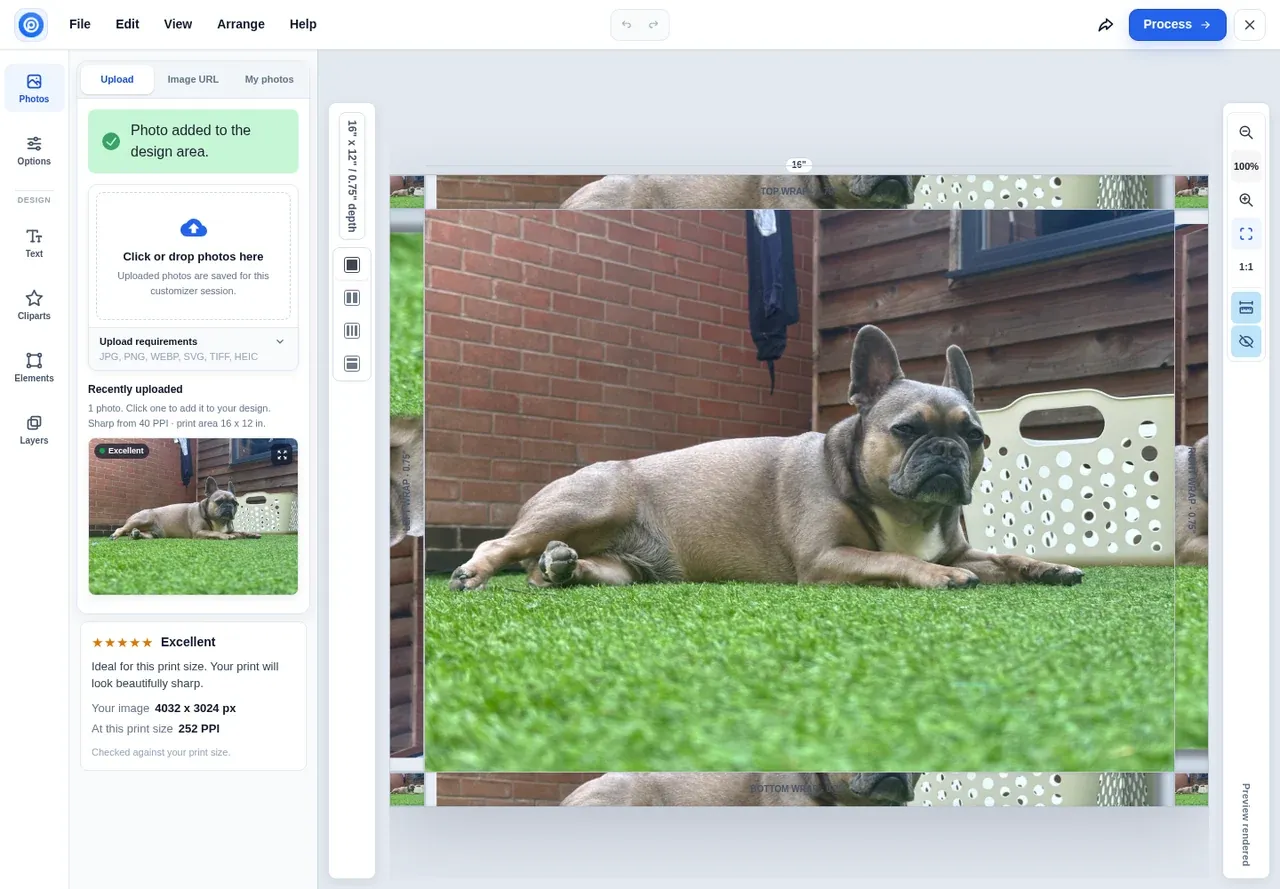Open the Cliparts panel
This screenshot has width=1280, height=889.
click(34, 305)
